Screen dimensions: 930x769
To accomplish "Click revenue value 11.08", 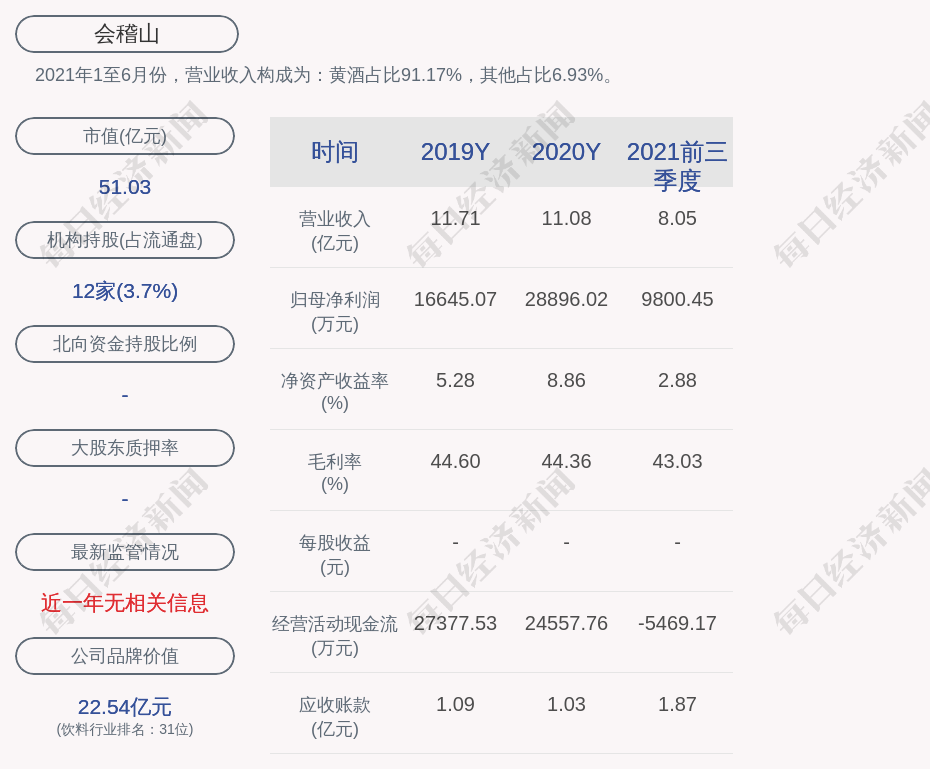I will point(566,219).
